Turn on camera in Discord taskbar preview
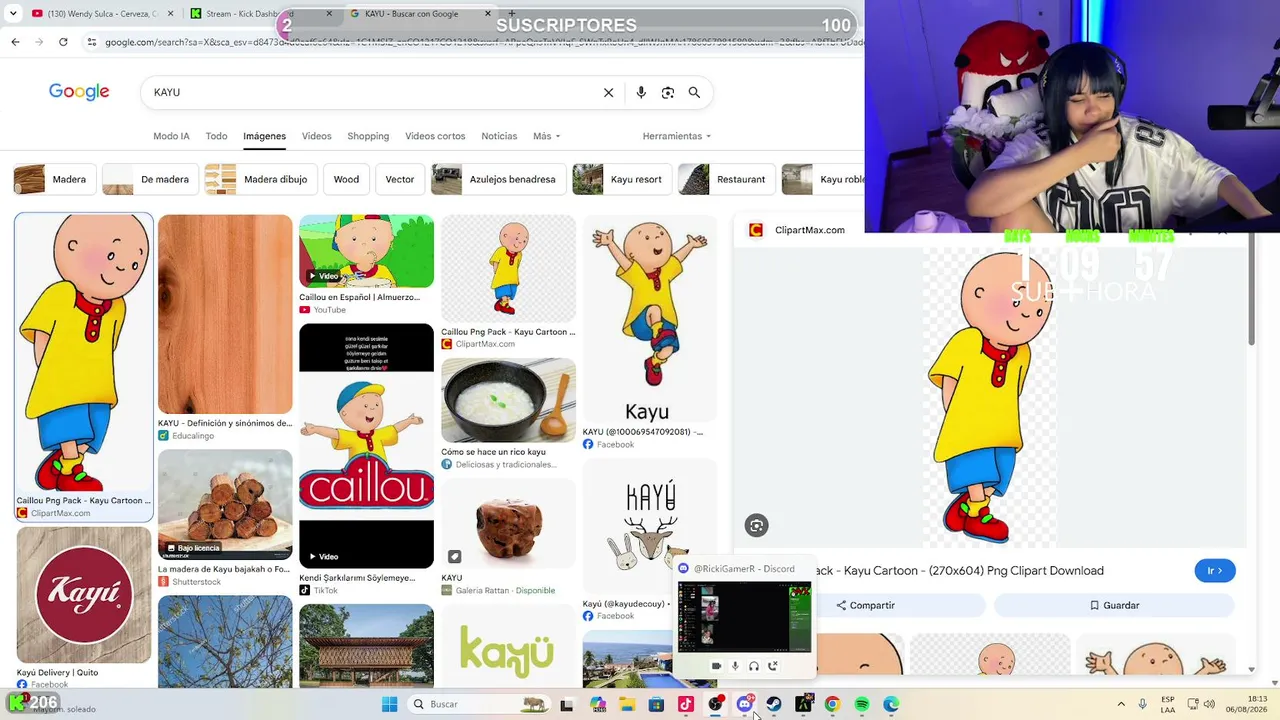The width and height of the screenshot is (1280, 720). [x=716, y=666]
